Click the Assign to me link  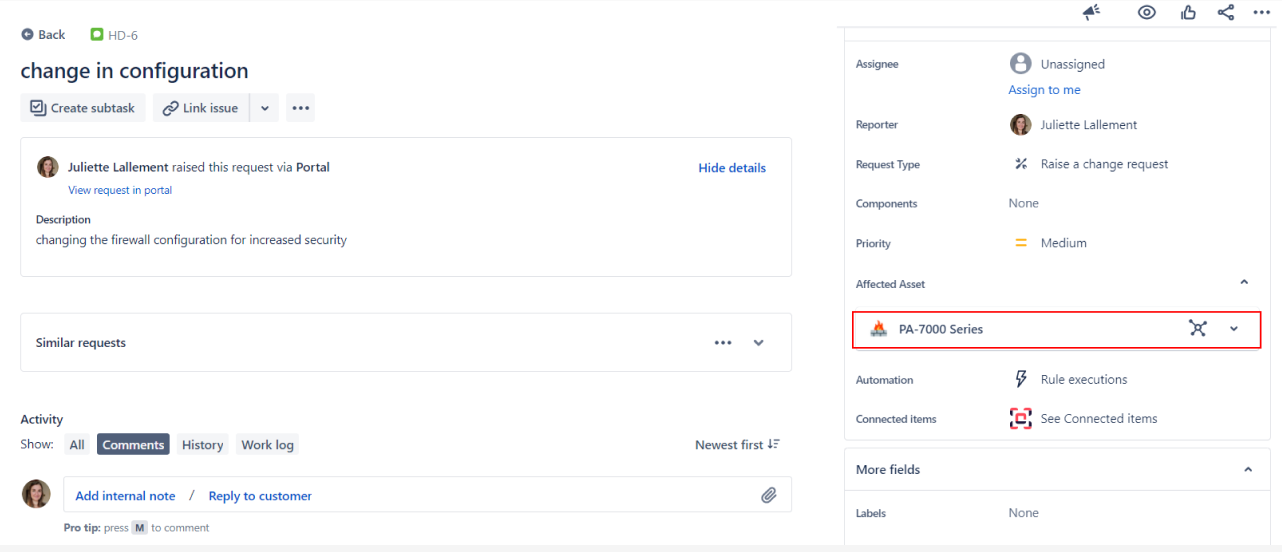(1044, 90)
